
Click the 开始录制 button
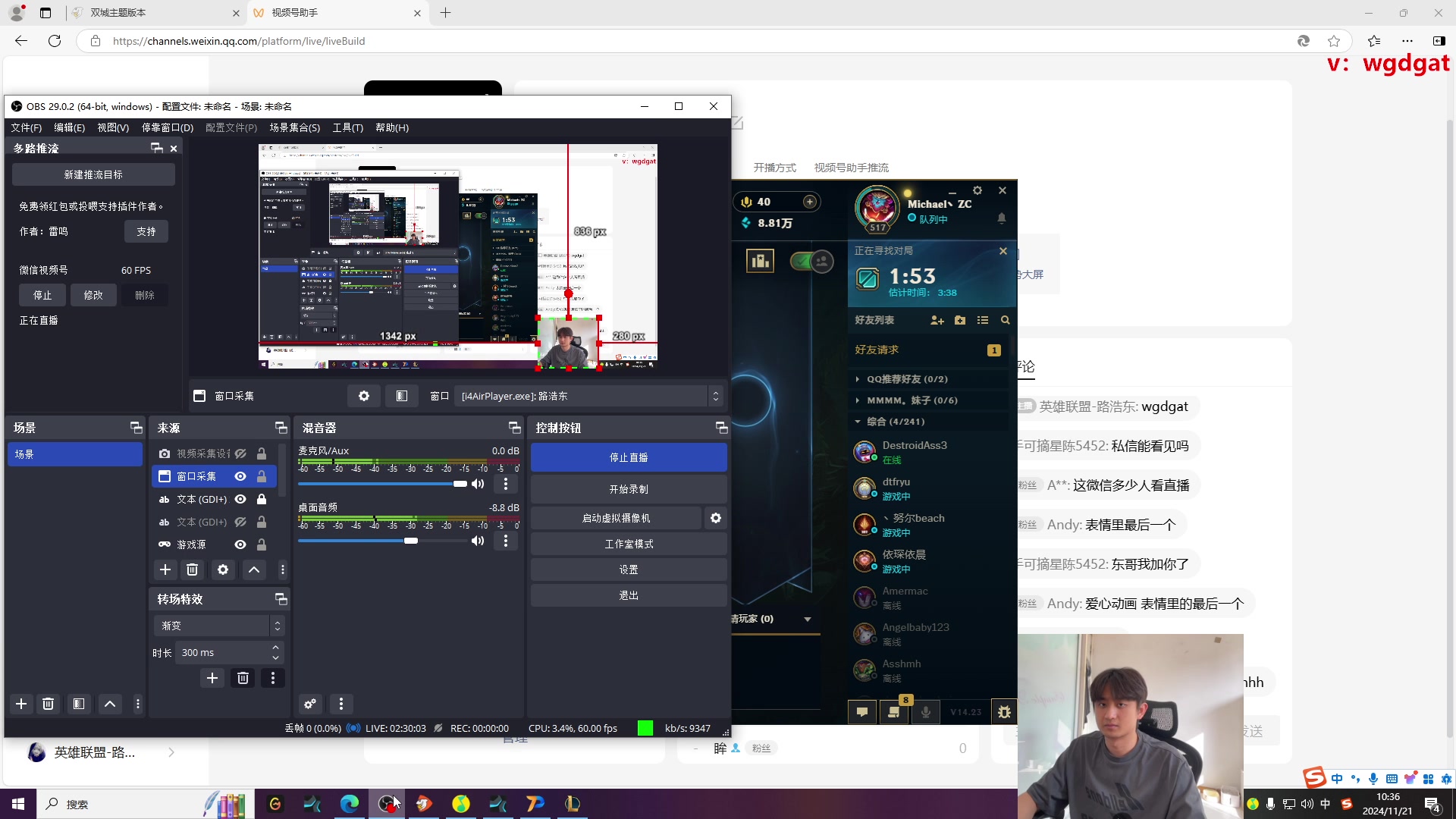[629, 489]
